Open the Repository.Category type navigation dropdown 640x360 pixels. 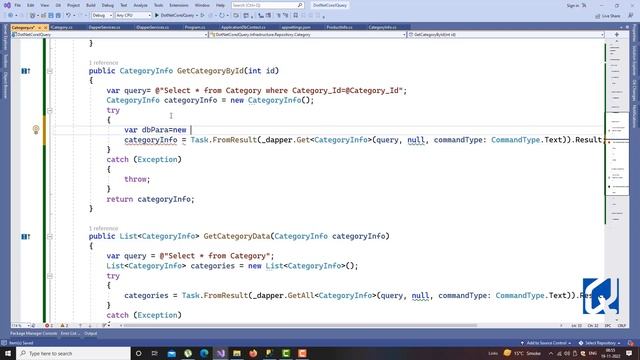pyautogui.click(x=307, y=35)
